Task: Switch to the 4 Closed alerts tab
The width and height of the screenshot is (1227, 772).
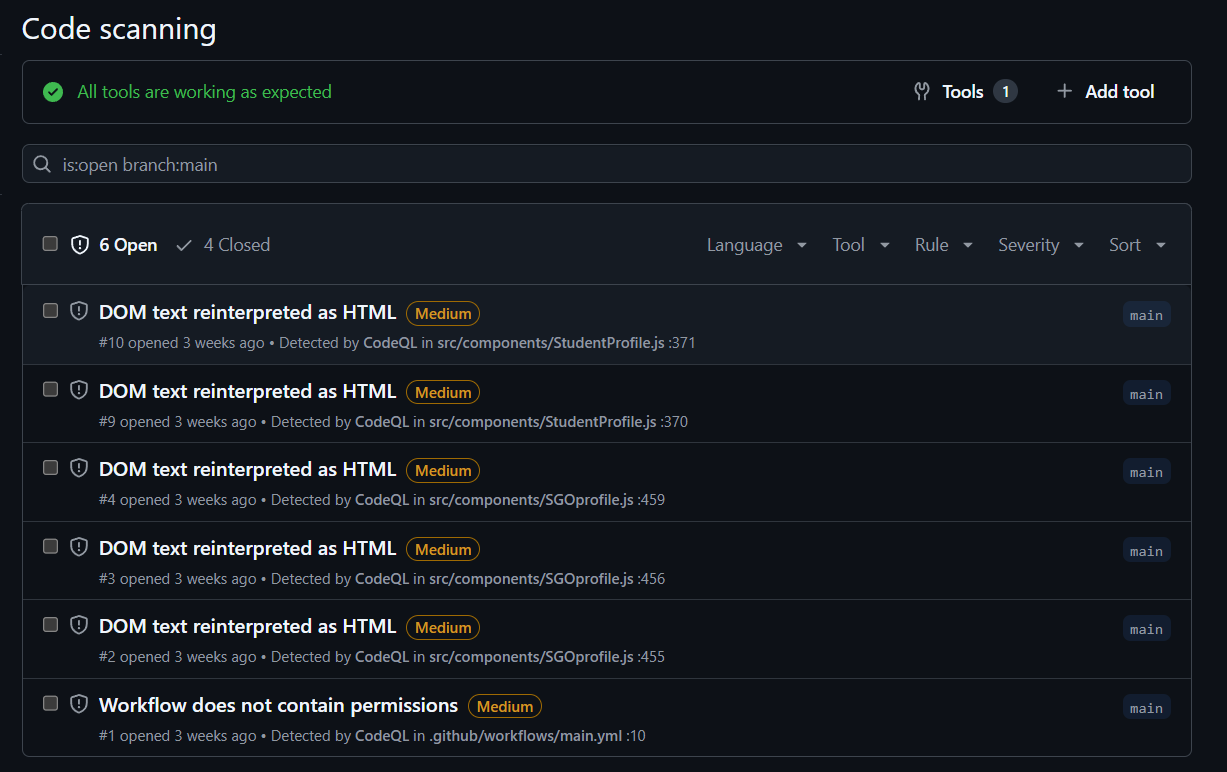Action: [223, 245]
